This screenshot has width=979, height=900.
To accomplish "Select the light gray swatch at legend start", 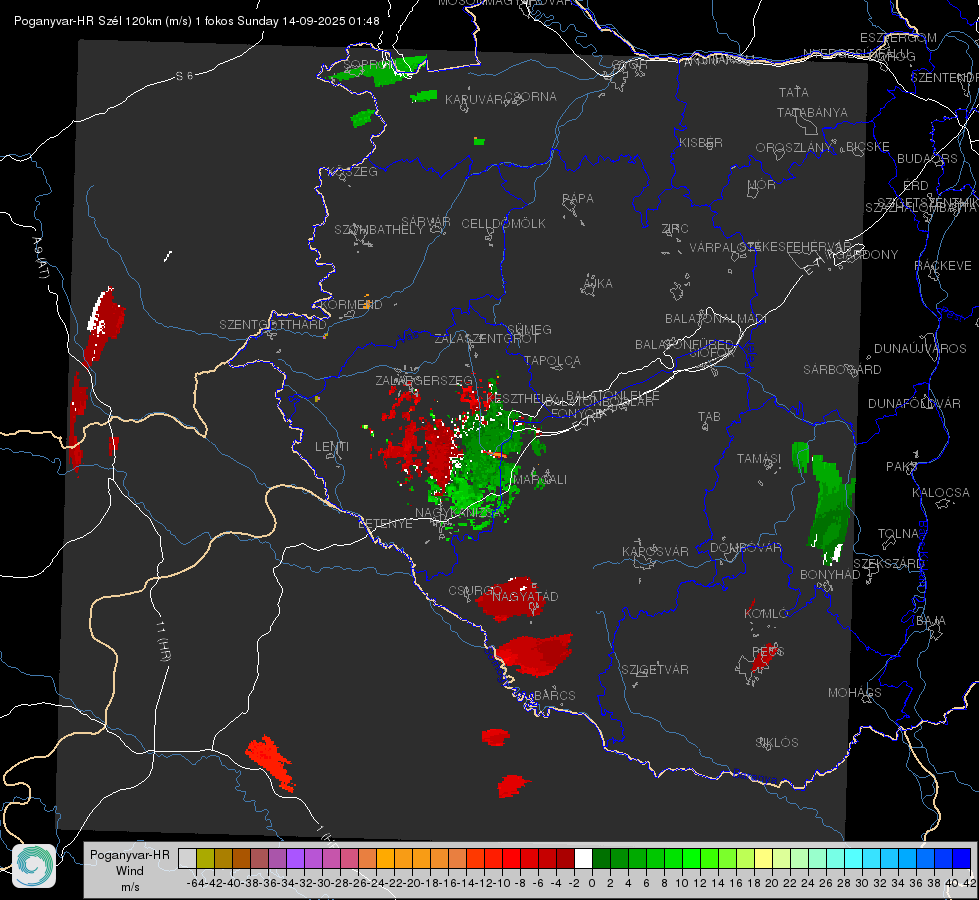I will click(x=187, y=858).
